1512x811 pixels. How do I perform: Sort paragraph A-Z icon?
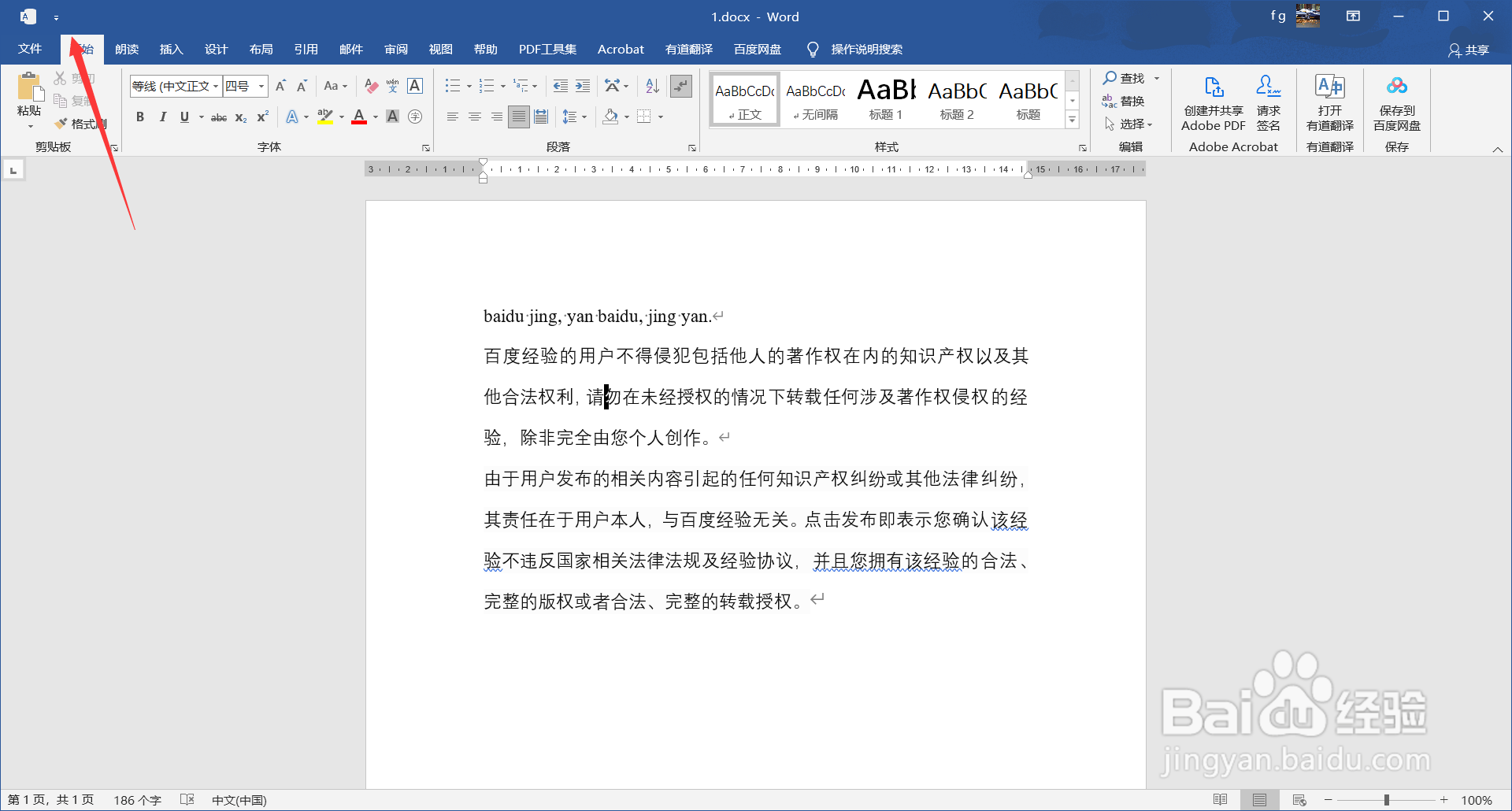pos(652,86)
